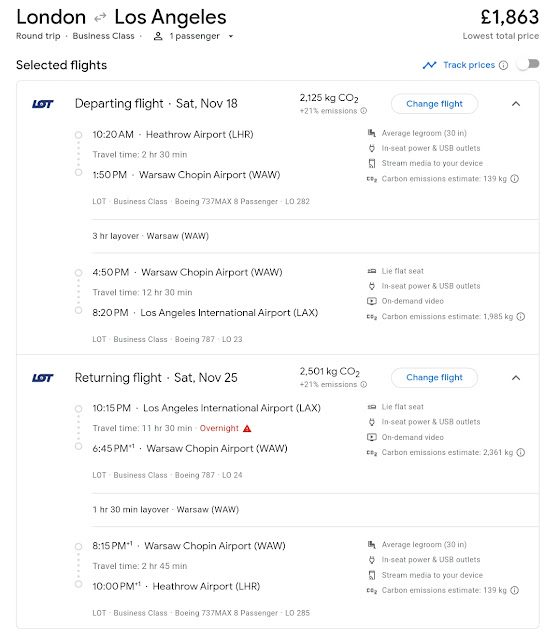The height and width of the screenshot is (640, 559).
Task: Click the Track prices trend line icon
Action: coord(429,65)
